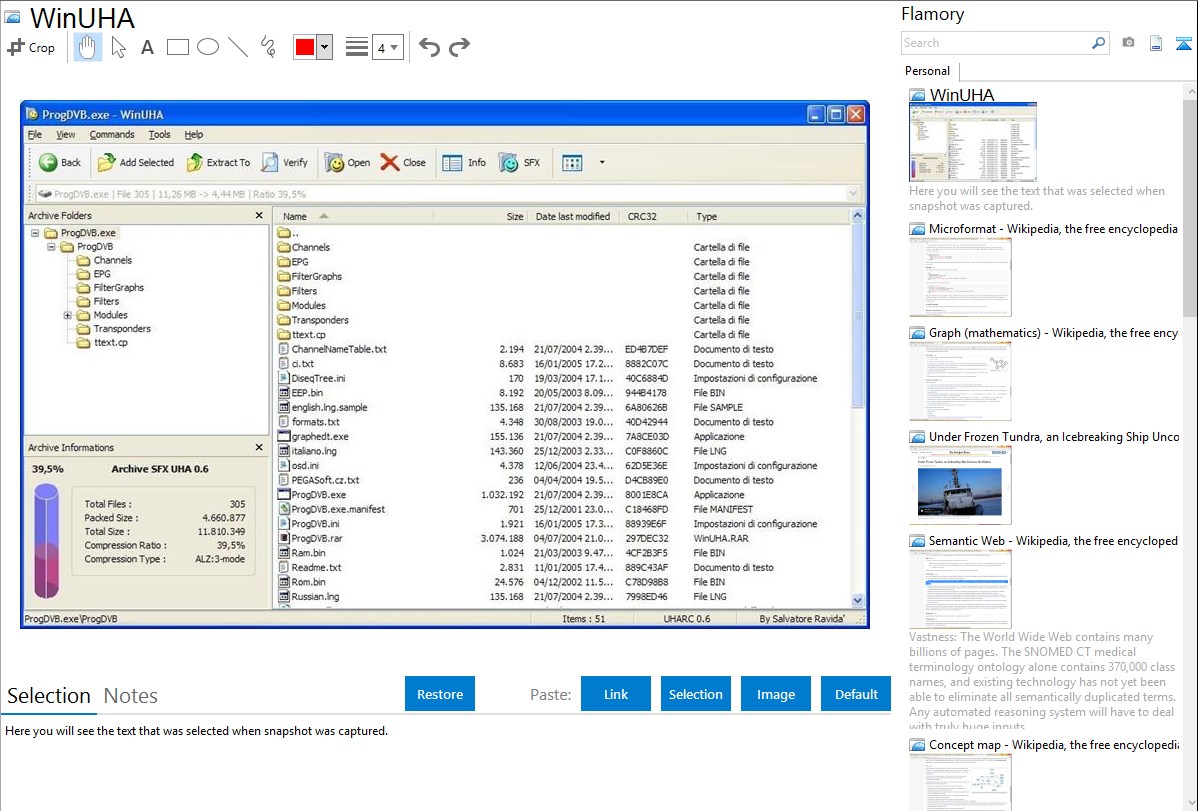1198x811 pixels.
Task: Pick the rectangle shape tool
Action: 178,47
